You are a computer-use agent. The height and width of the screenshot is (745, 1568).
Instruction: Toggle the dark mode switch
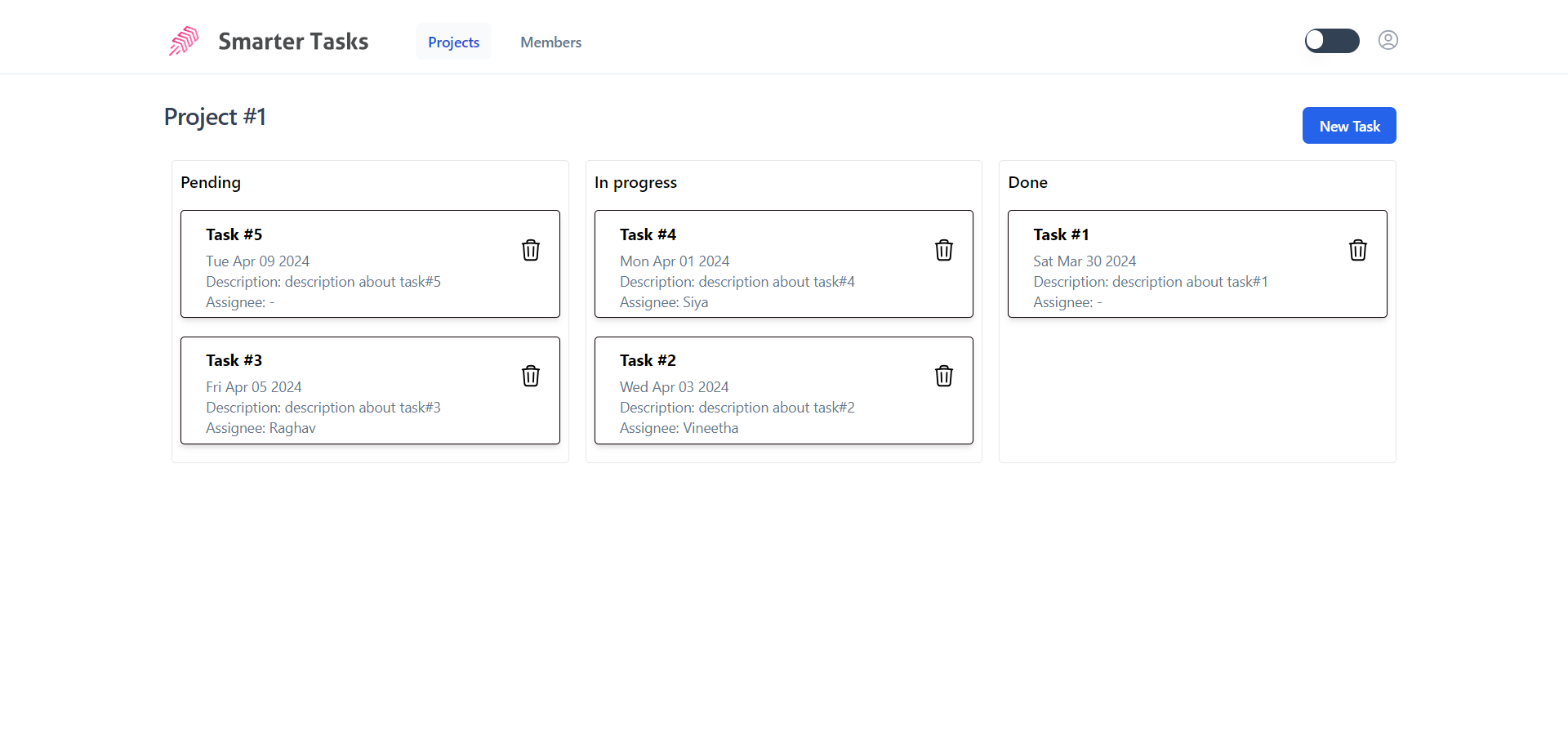click(1332, 41)
